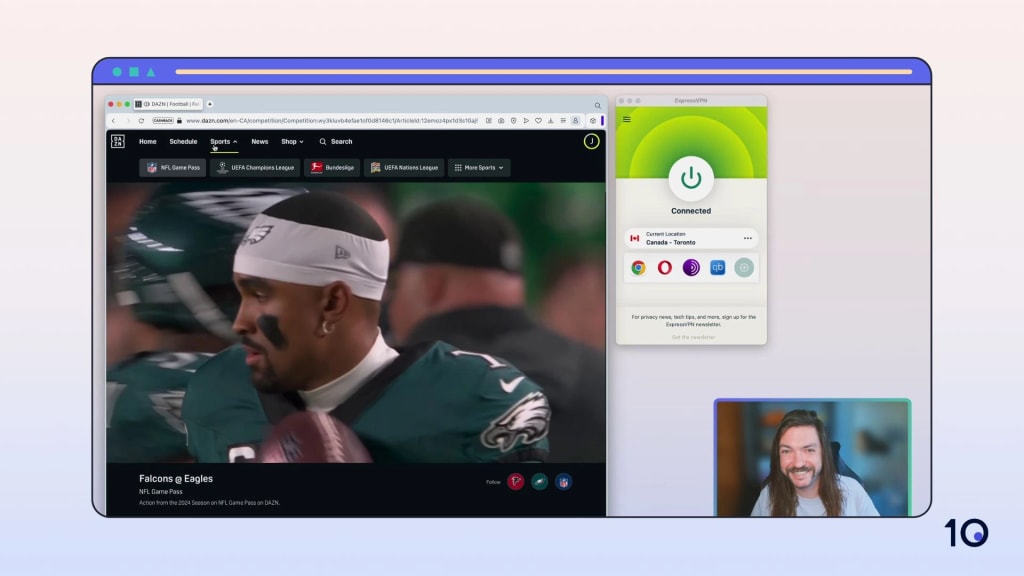
Task: Open browser profile account icon
Action: pos(575,121)
